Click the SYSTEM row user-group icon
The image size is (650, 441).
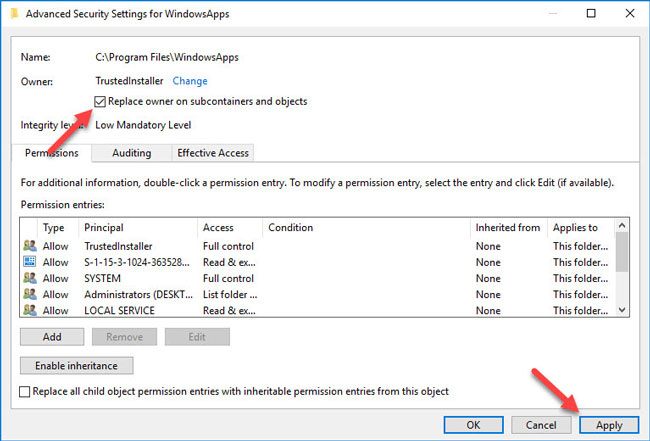point(29,278)
